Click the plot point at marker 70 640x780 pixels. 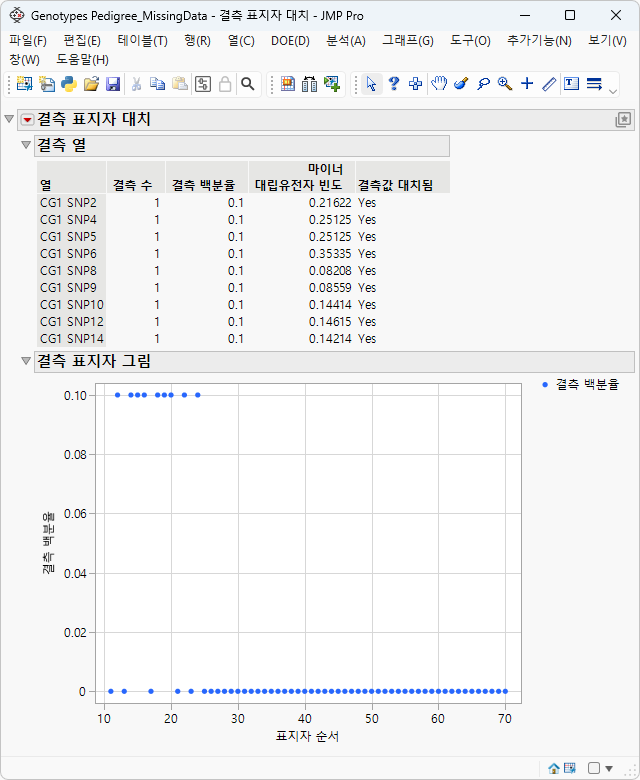click(x=505, y=691)
